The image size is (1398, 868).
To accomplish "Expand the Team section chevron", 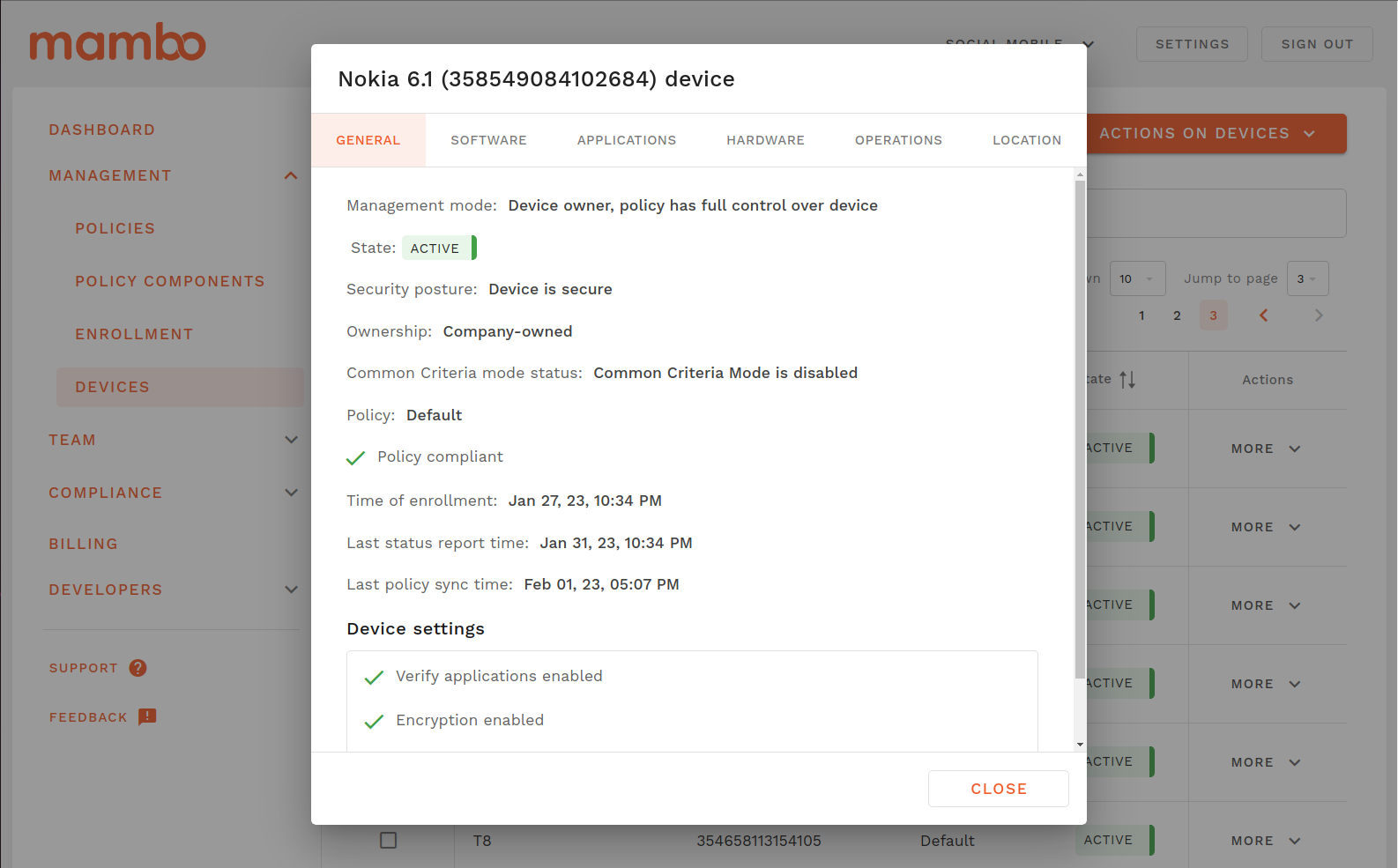I will point(291,440).
